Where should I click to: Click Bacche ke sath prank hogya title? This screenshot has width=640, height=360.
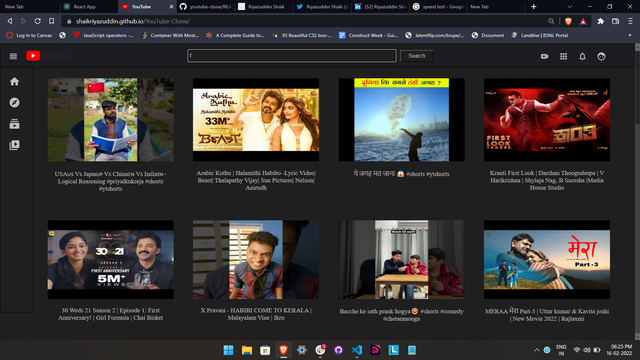click(x=402, y=315)
